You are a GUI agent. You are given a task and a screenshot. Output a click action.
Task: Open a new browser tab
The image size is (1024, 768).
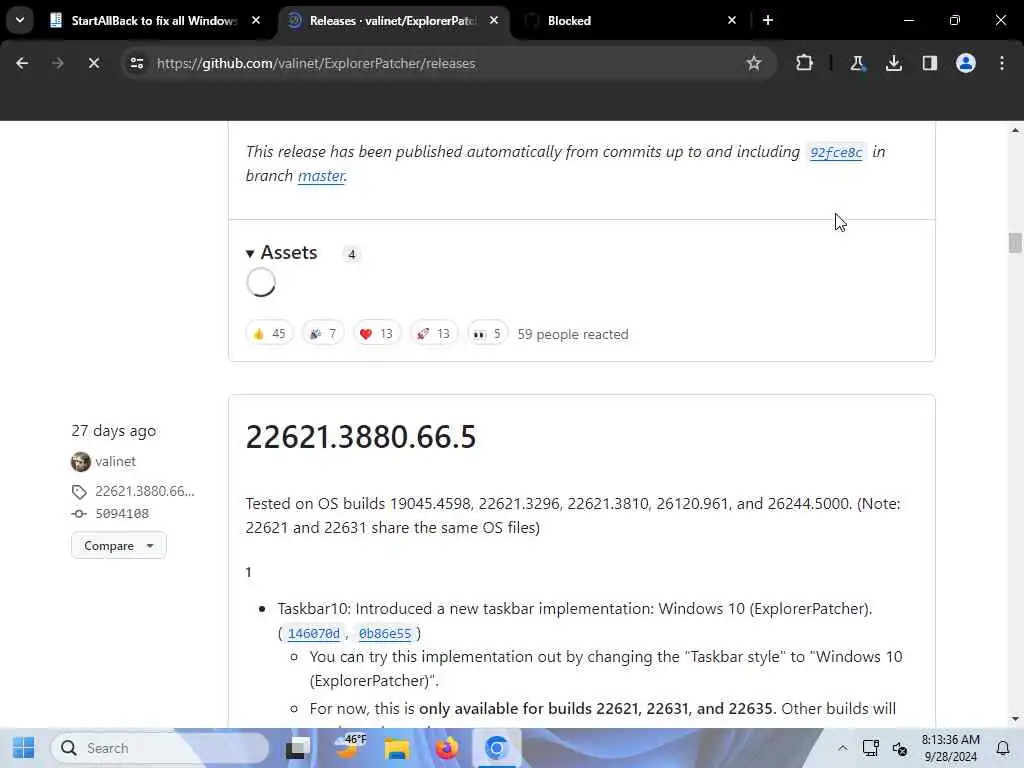768,20
